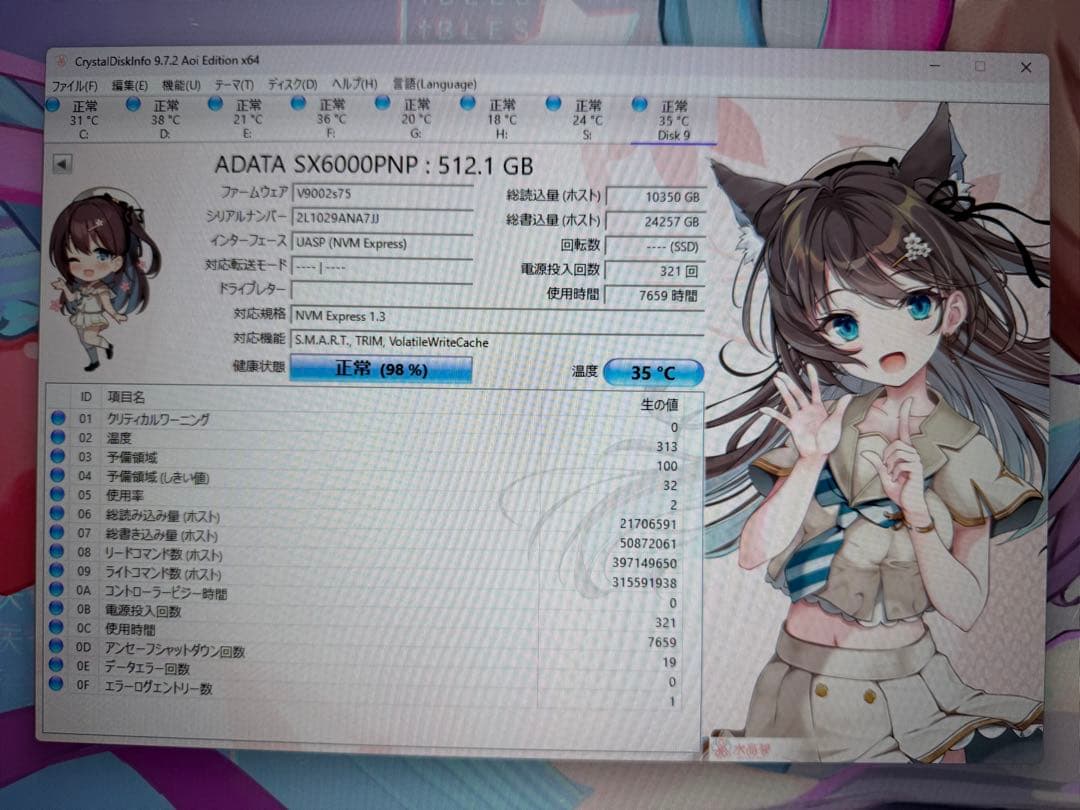Viewport: 1080px width, 810px height.
Task: Open the テーマ(T) menu
Action: (x=234, y=85)
